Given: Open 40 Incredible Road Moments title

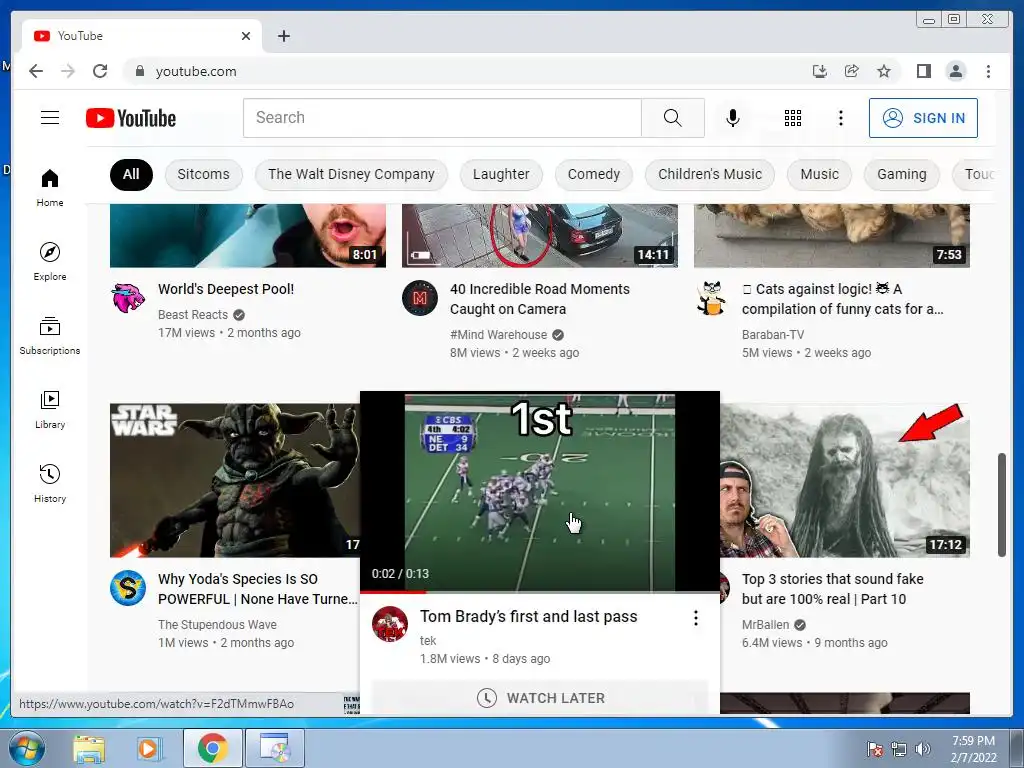Looking at the screenshot, I should pos(540,299).
